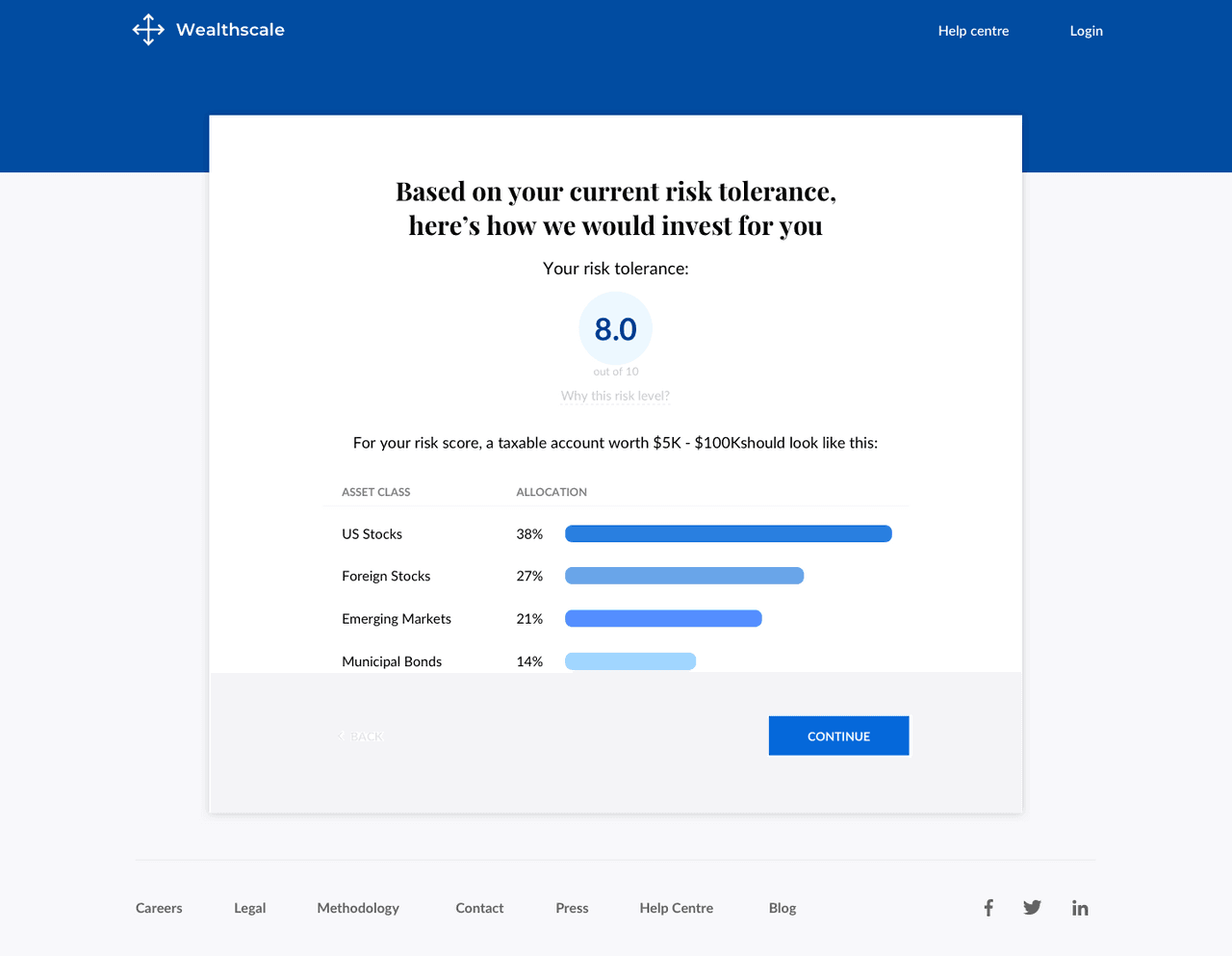The width and height of the screenshot is (1232, 956).
Task: Visit the Blog from the footer
Action: tap(782, 907)
